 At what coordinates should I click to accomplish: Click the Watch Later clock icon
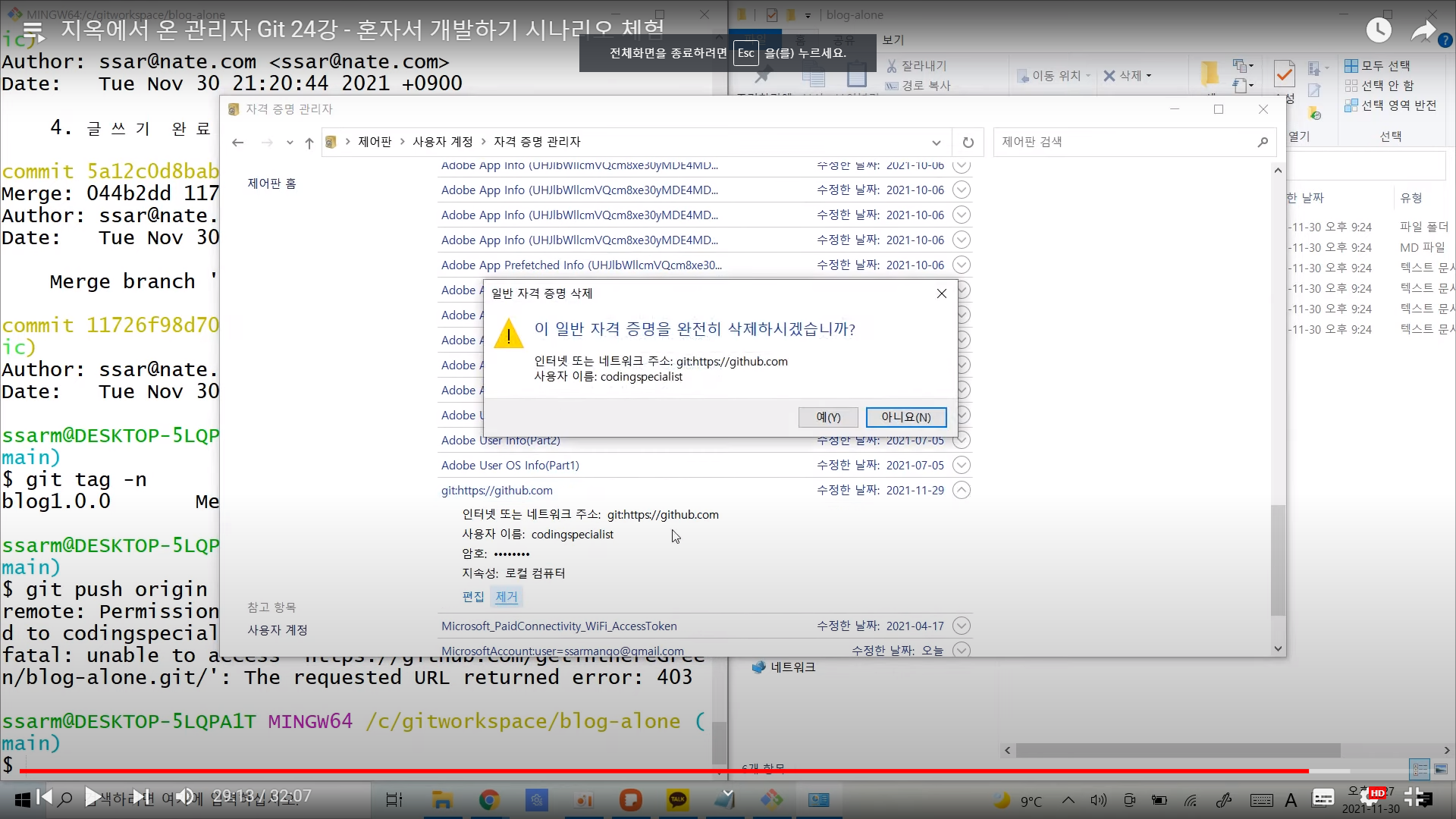[1379, 30]
